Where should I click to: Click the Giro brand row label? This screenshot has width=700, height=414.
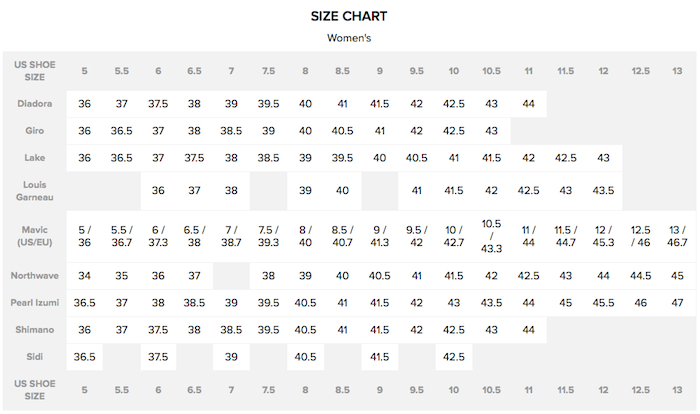(35, 130)
